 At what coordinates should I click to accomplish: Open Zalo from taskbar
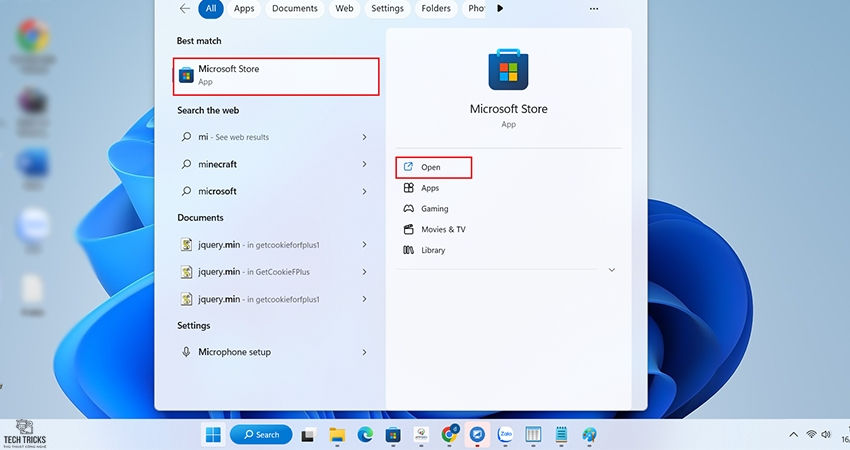click(x=505, y=434)
